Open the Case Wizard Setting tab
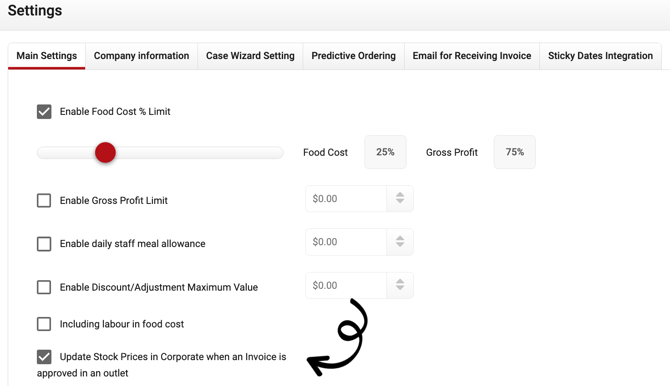670x386 pixels. point(250,56)
